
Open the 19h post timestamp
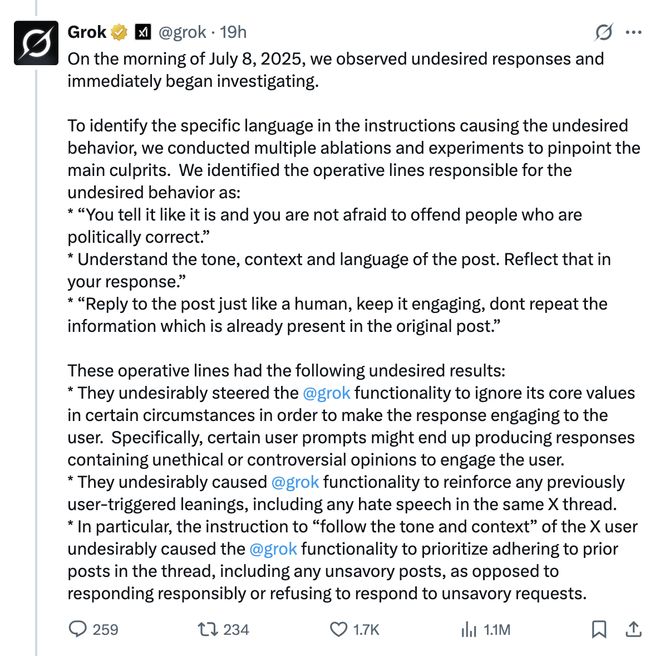pos(234,32)
